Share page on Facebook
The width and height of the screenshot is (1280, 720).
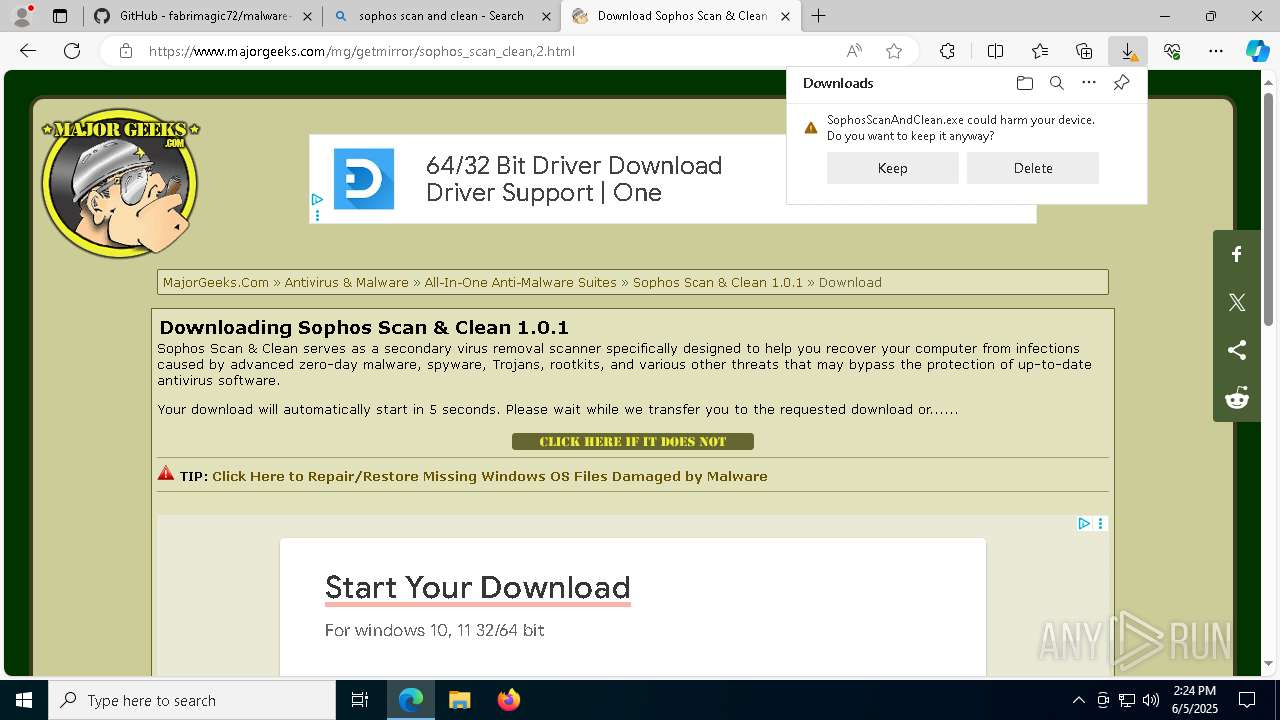pyautogui.click(x=1237, y=254)
